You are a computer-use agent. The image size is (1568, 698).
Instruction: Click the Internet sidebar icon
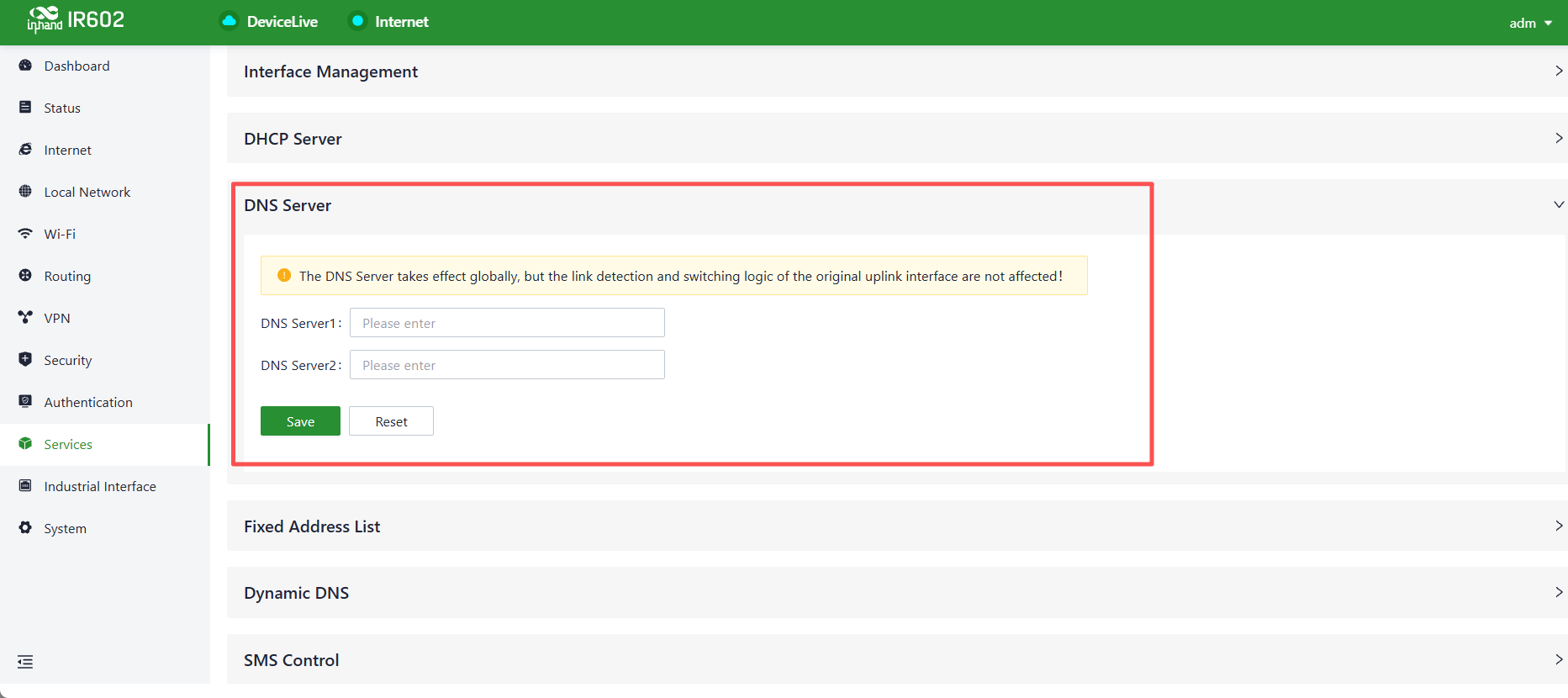(25, 150)
